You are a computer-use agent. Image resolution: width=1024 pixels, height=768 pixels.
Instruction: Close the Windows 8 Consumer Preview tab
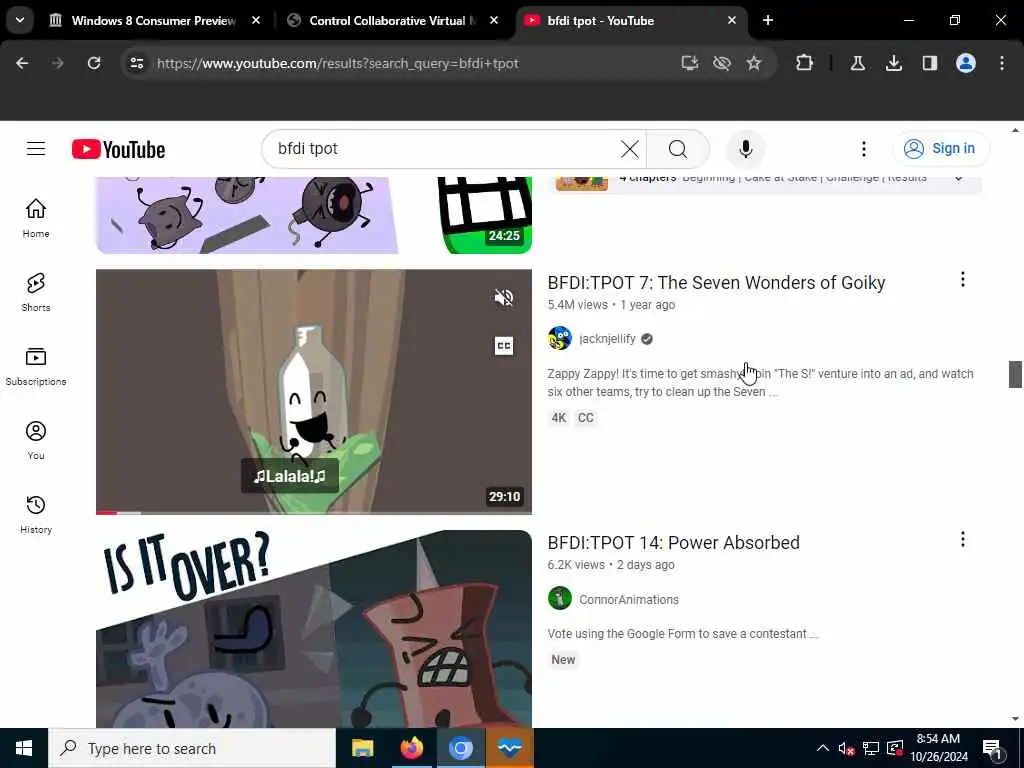tap(256, 20)
